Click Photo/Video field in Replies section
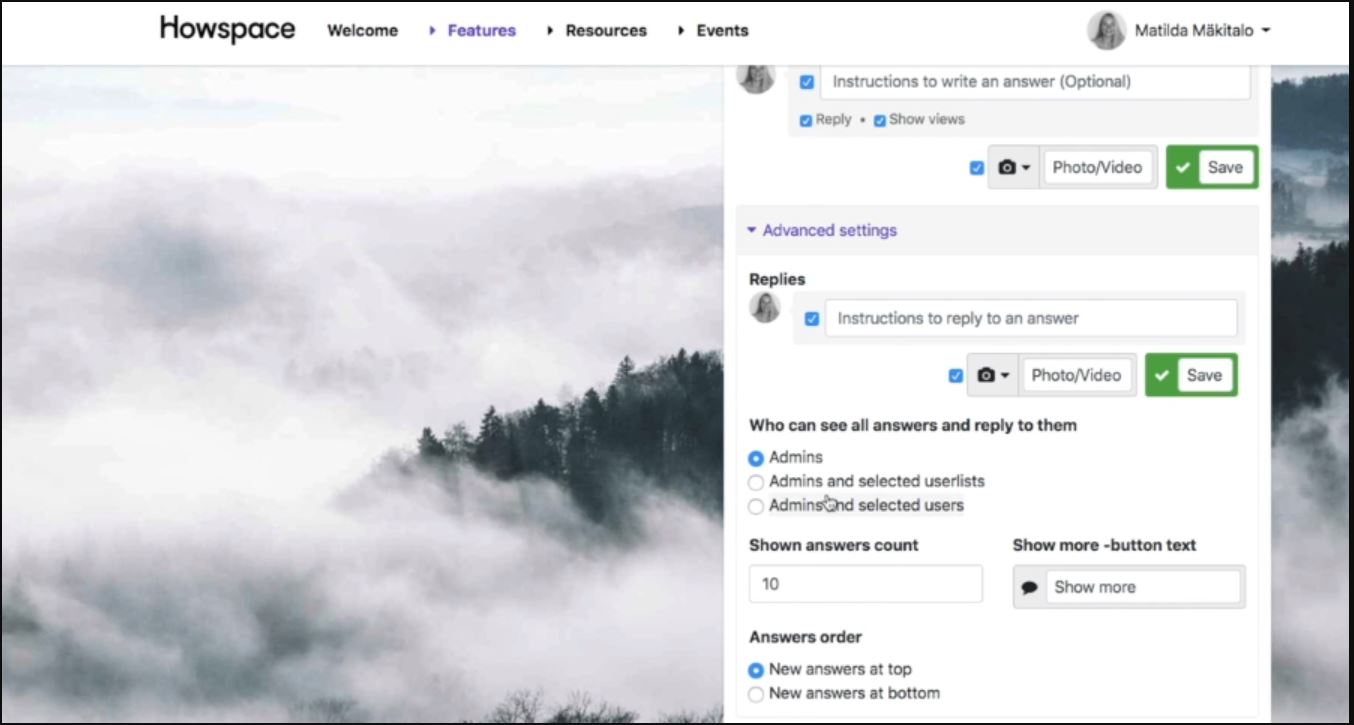The width and height of the screenshot is (1354, 725). [1076, 376]
